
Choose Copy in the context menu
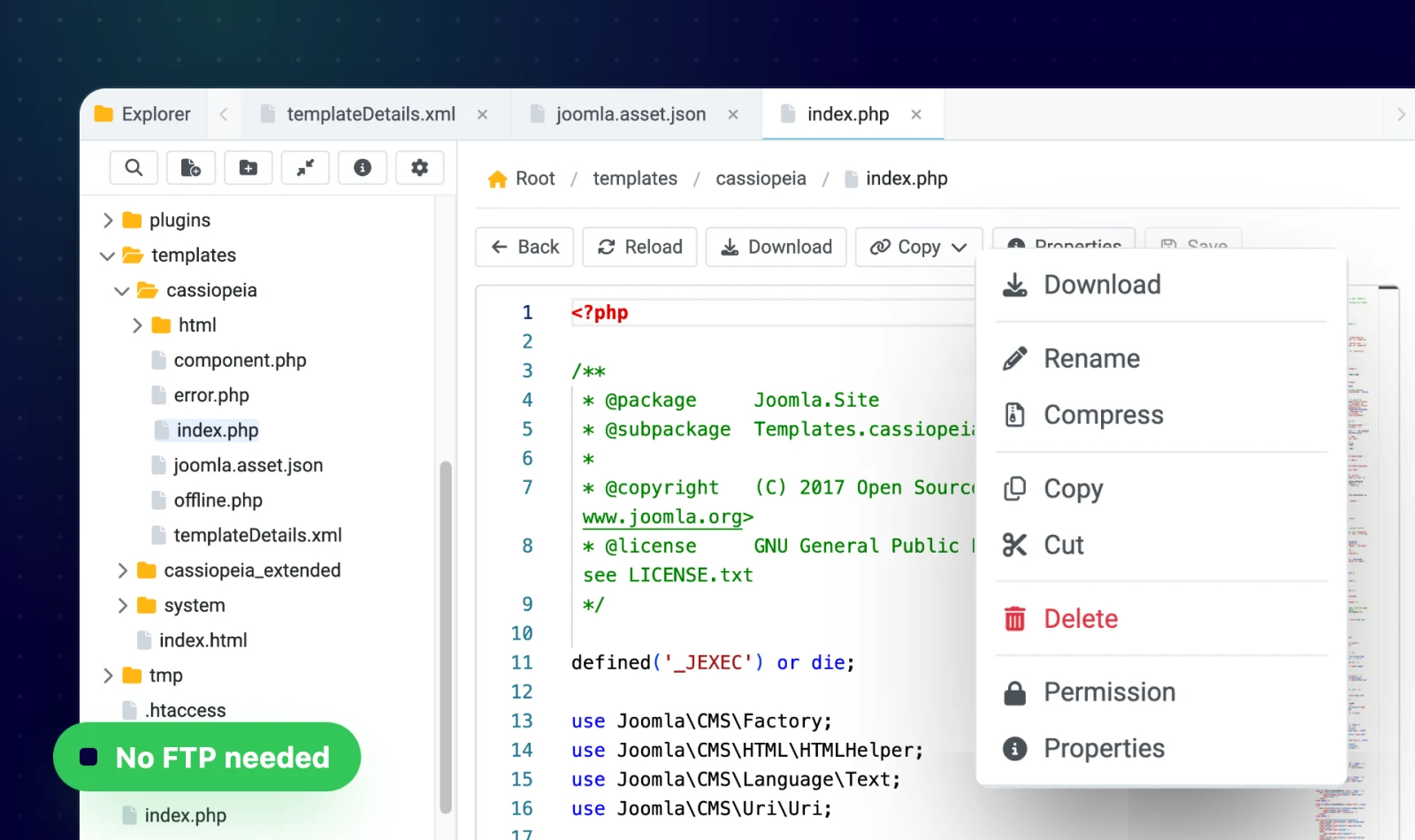click(1161, 489)
